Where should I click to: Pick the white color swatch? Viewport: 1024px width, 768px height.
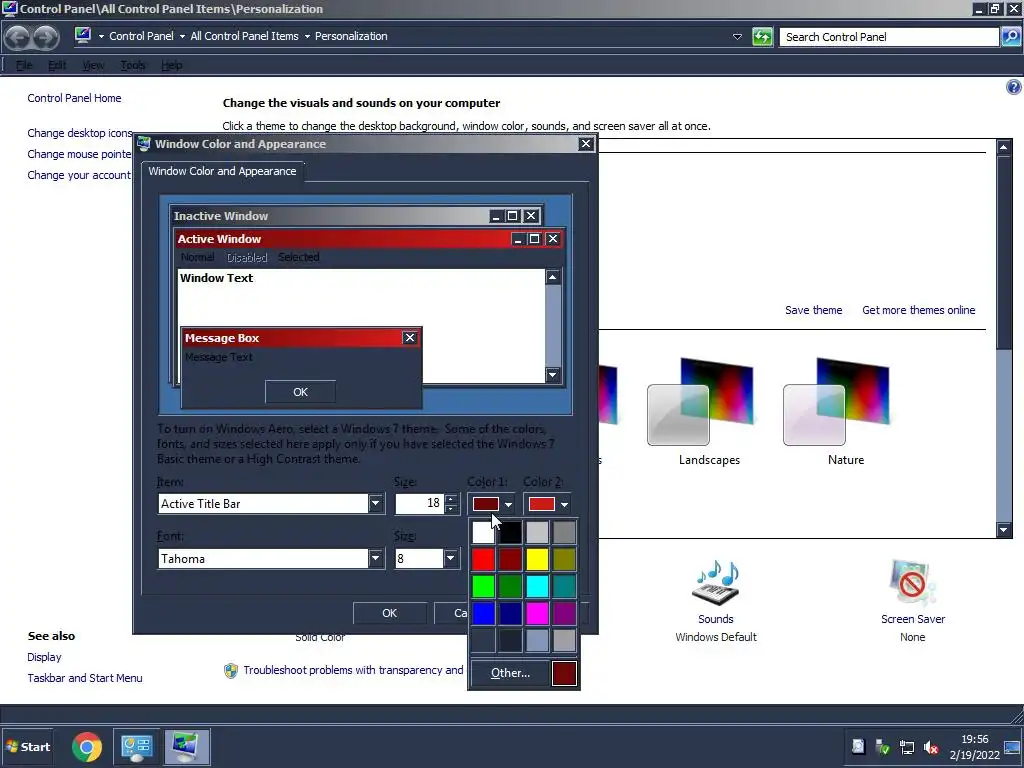pos(483,532)
